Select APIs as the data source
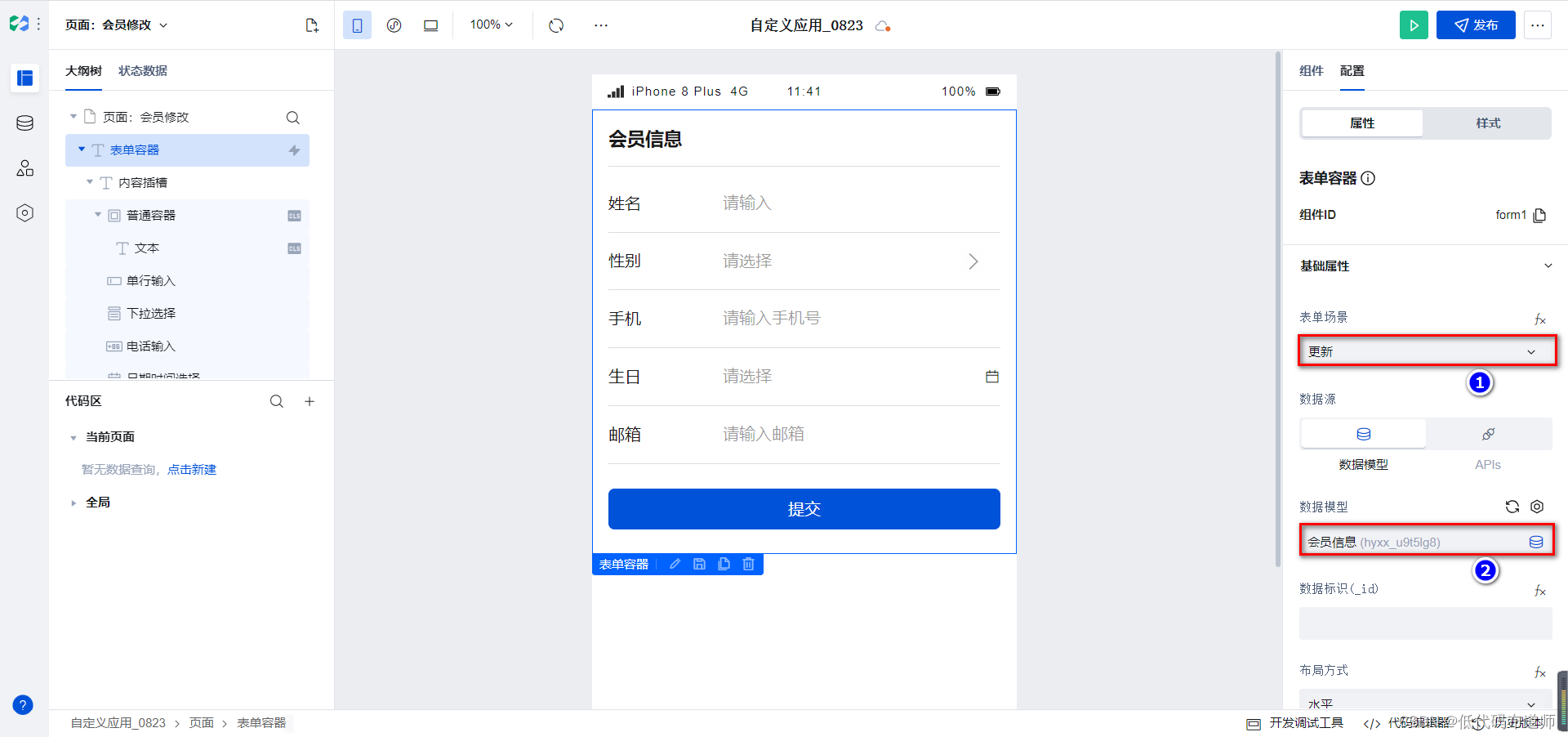 coord(1488,434)
